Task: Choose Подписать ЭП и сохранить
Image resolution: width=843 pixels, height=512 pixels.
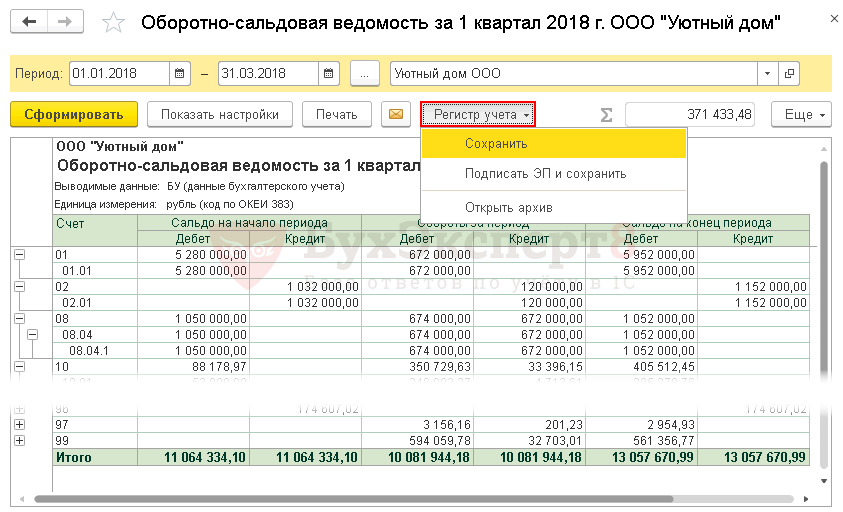Action: 545,173
